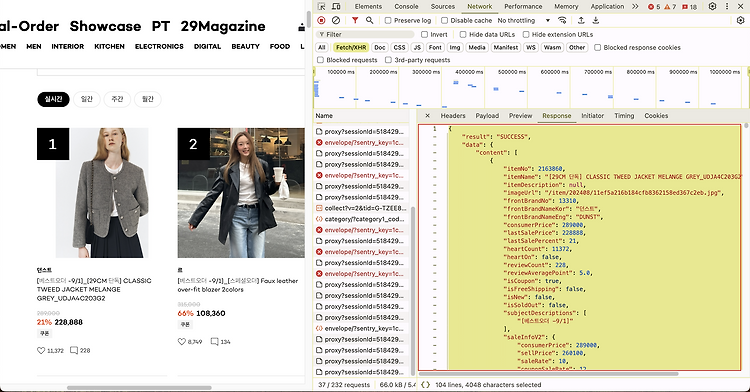Image resolution: width=750 pixels, height=392 pixels.
Task: Check Blocked response cookies
Action: point(597,47)
